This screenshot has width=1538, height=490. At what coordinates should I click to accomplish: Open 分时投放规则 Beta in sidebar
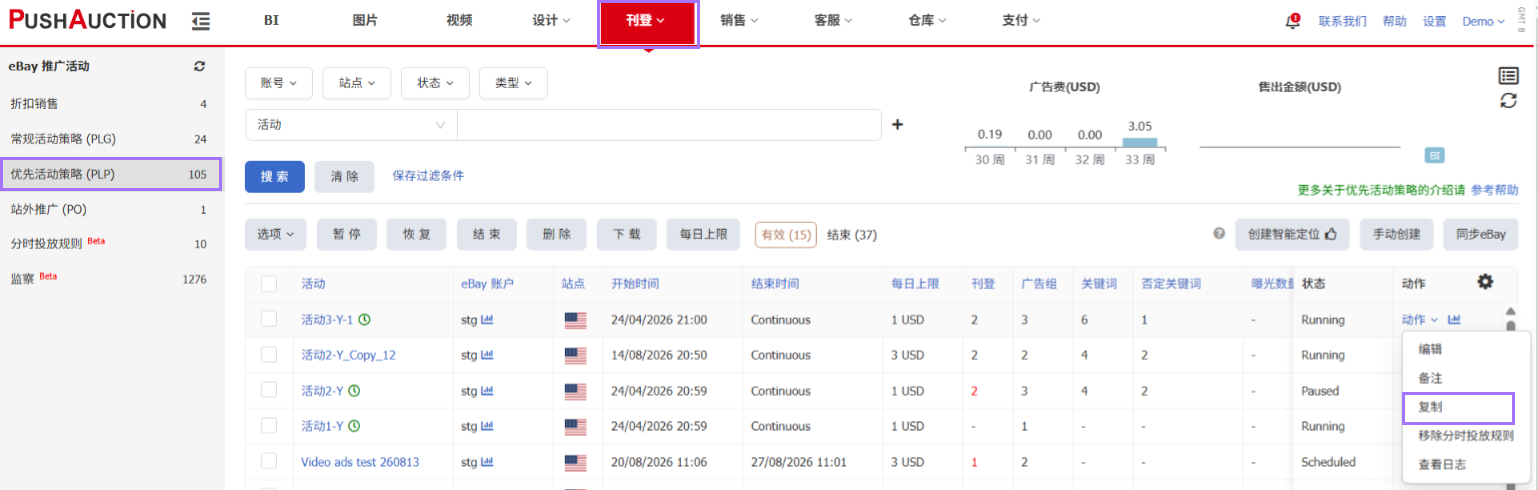point(110,244)
